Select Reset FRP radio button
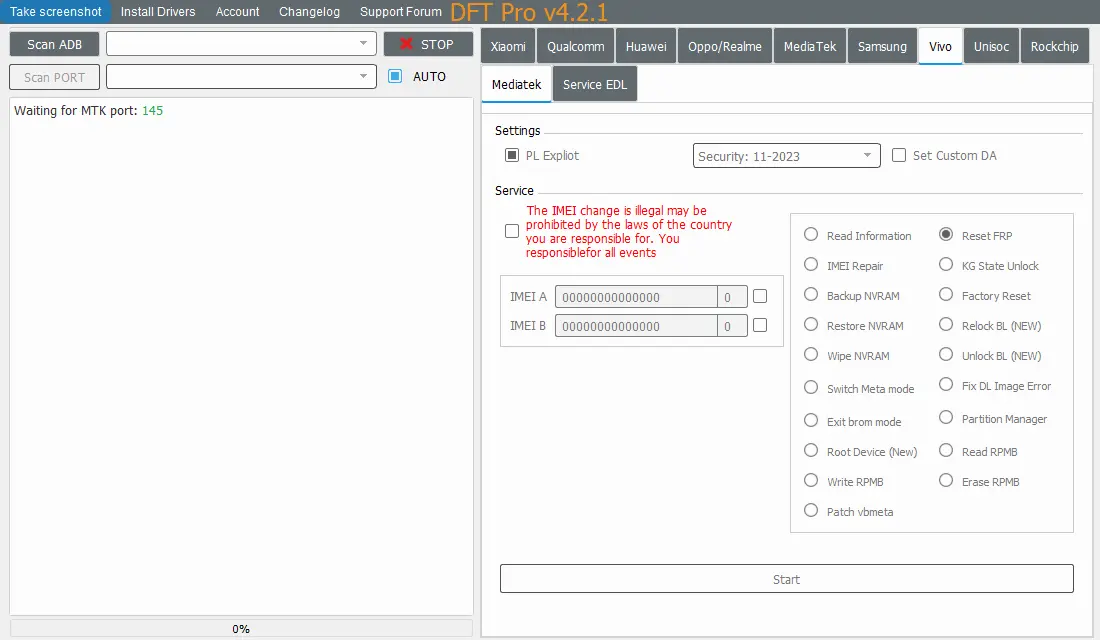The width and height of the screenshot is (1100, 640). [x=946, y=234]
